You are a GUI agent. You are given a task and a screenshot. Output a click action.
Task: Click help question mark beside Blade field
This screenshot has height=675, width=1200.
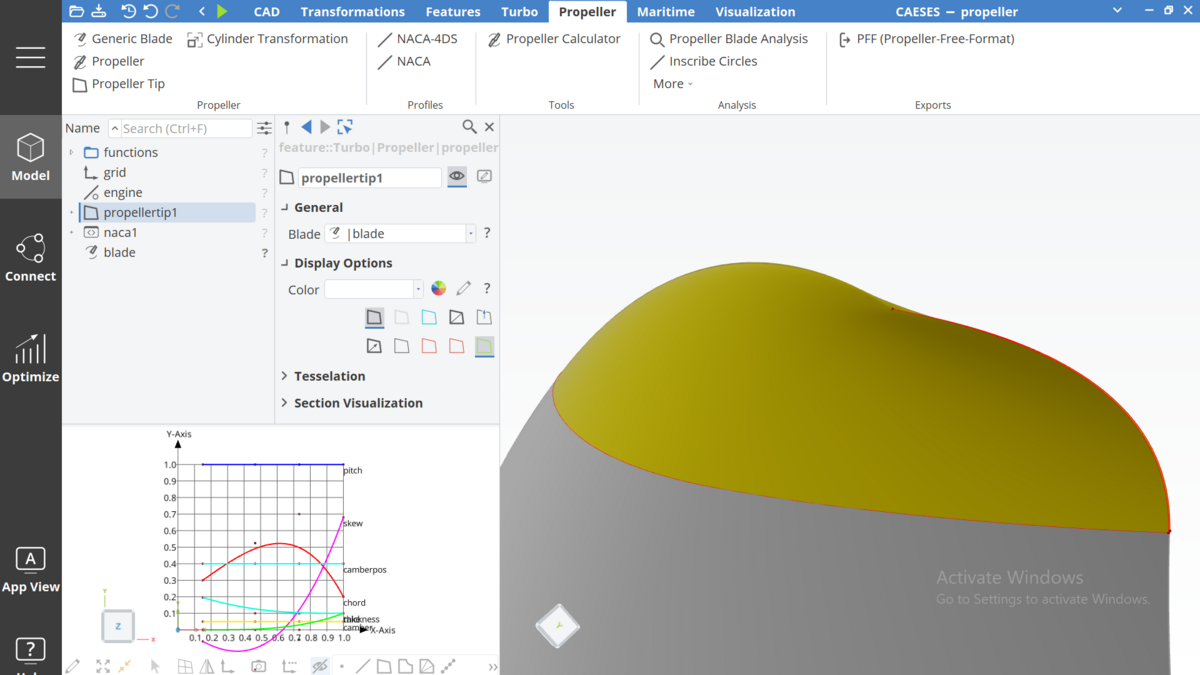[487, 233]
